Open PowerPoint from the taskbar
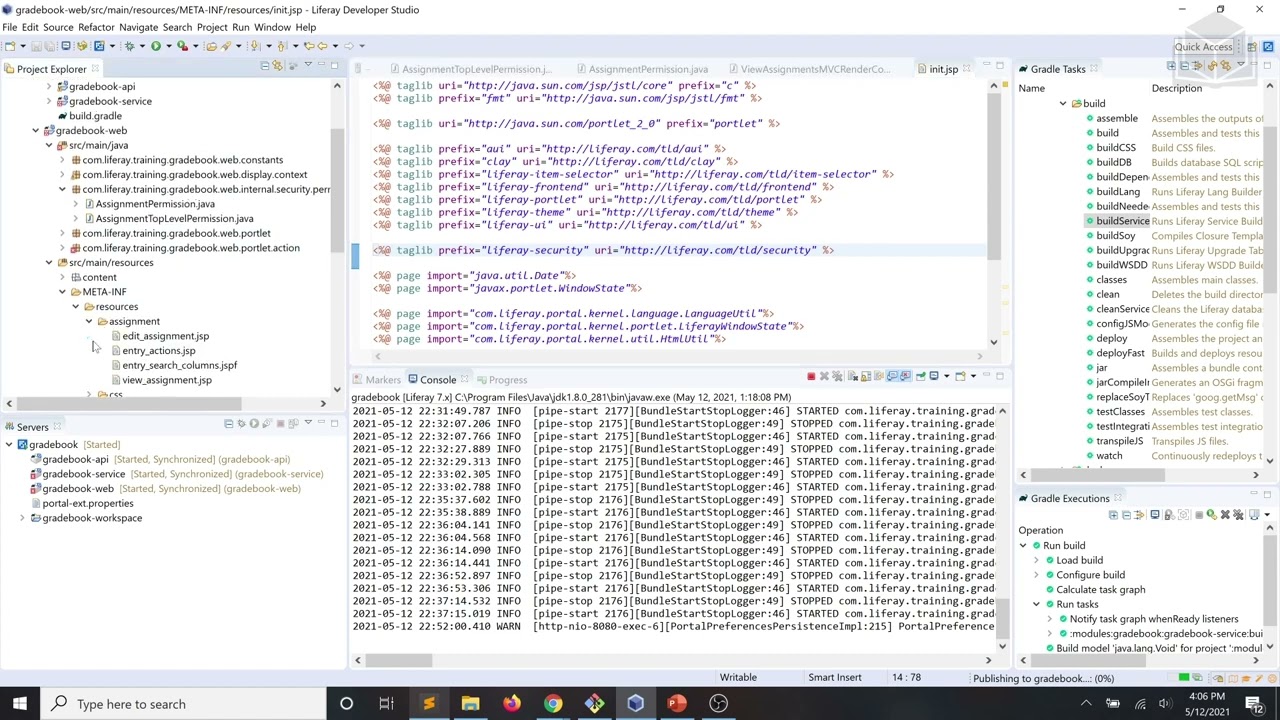The width and height of the screenshot is (1280, 720). tap(678, 704)
